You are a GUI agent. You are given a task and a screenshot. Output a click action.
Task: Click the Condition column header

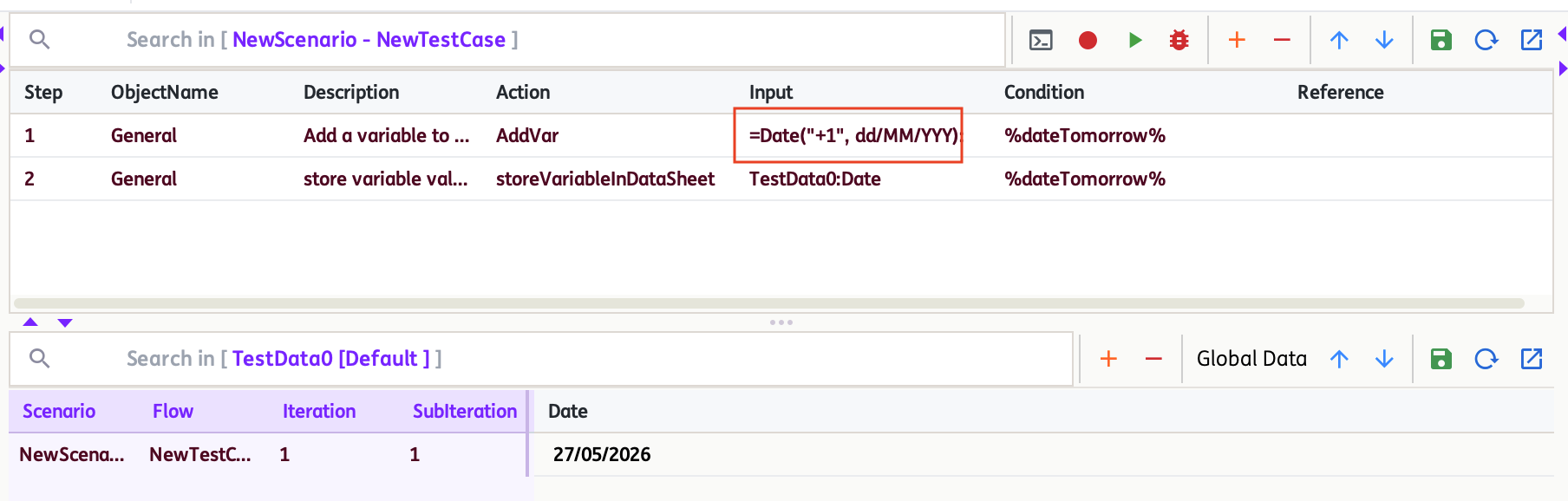(x=1044, y=93)
